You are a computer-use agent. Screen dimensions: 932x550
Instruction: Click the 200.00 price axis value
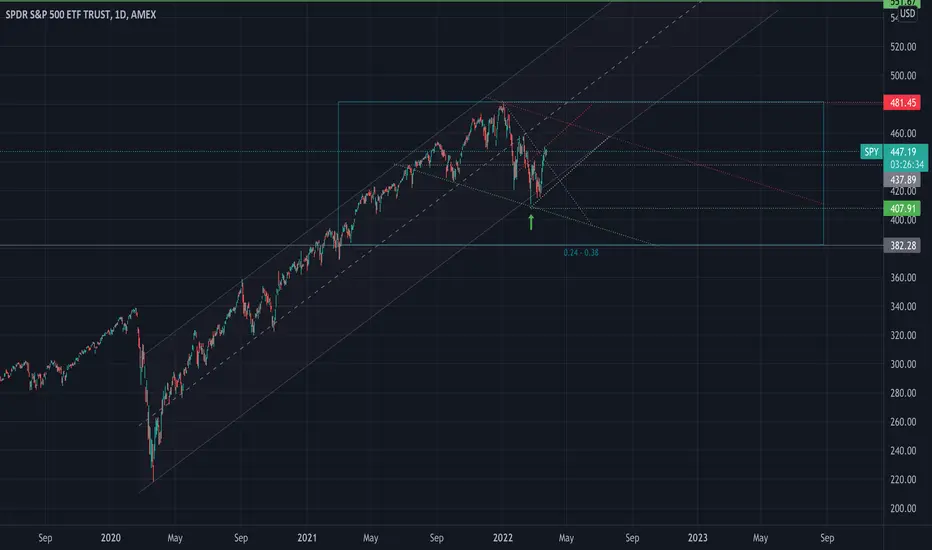[903, 508]
